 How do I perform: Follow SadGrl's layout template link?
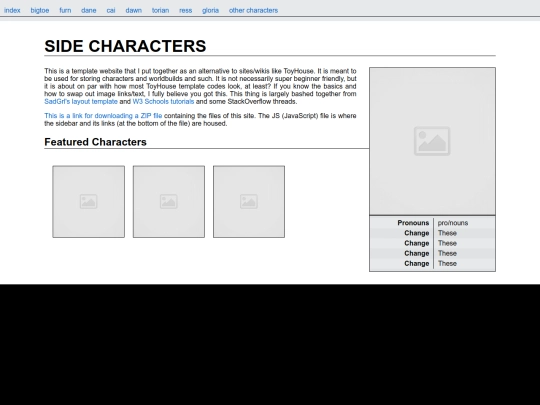(x=81, y=102)
